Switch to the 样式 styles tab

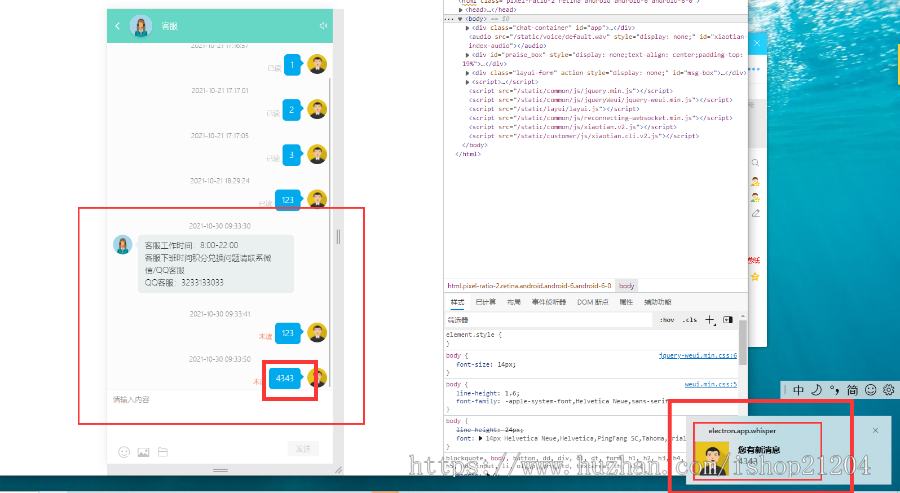pyautogui.click(x=457, y=302)
